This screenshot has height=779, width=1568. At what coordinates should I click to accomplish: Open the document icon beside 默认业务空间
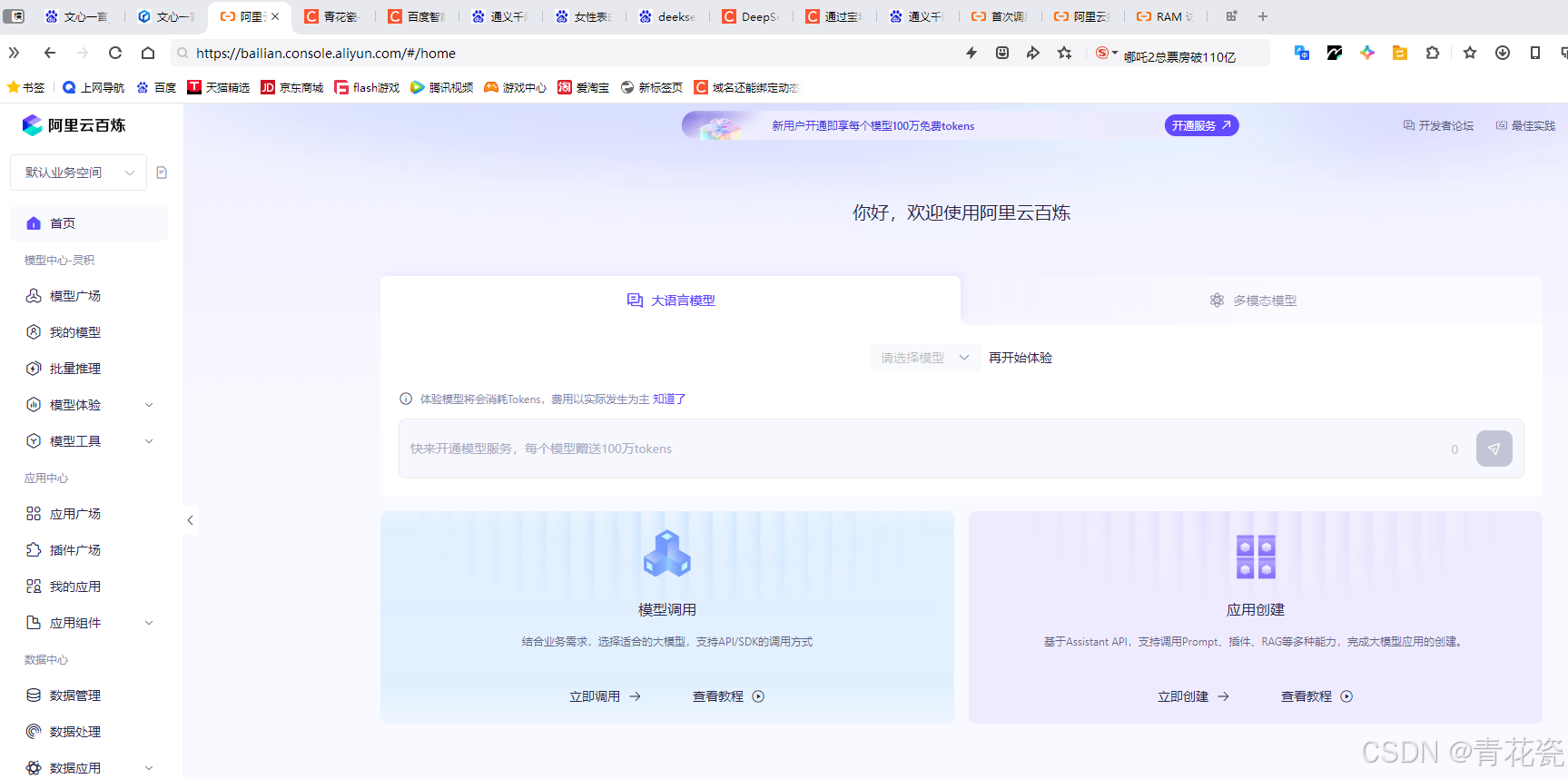pyautogui.click(x=162, y=173)
